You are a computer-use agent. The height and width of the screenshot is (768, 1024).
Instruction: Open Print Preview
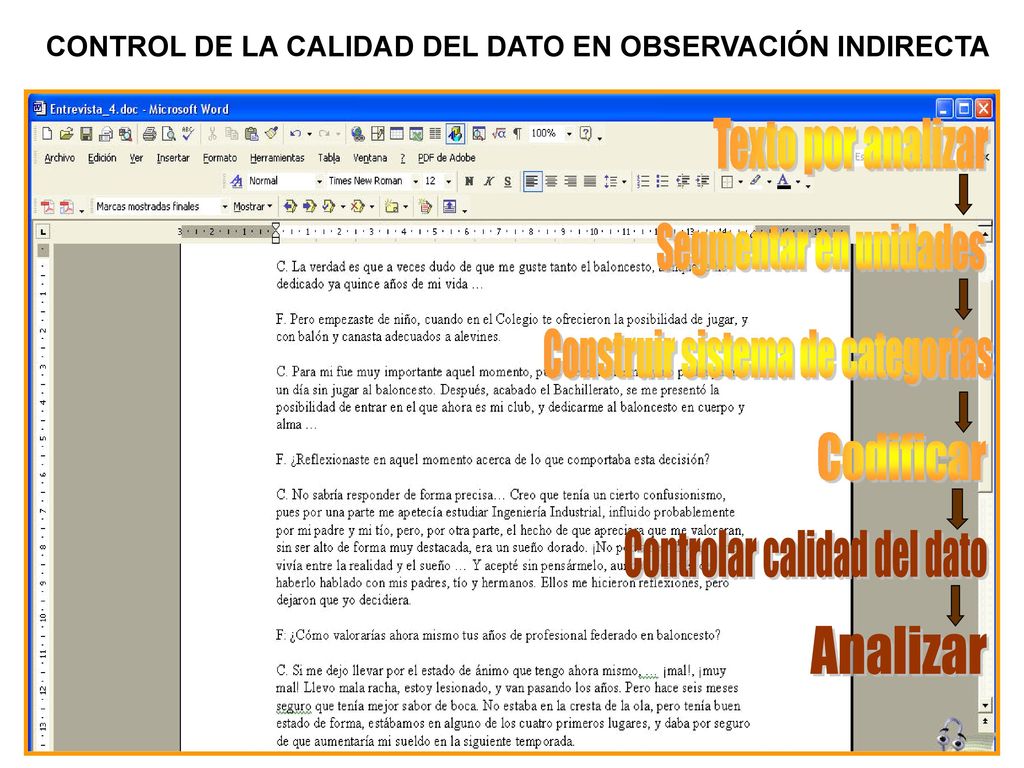(x=168, y=134)
